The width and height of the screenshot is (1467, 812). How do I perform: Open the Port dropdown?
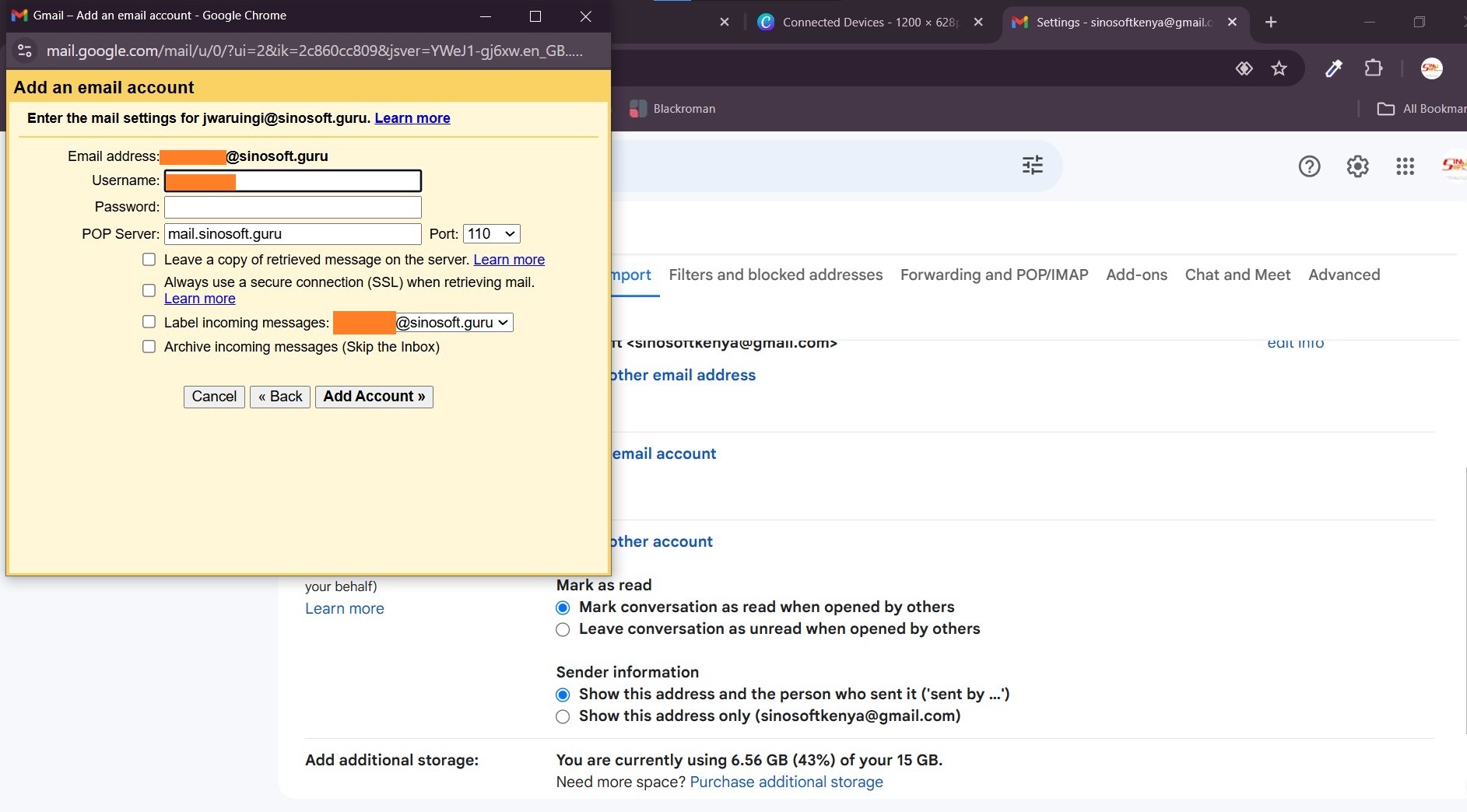click(490, 233)
